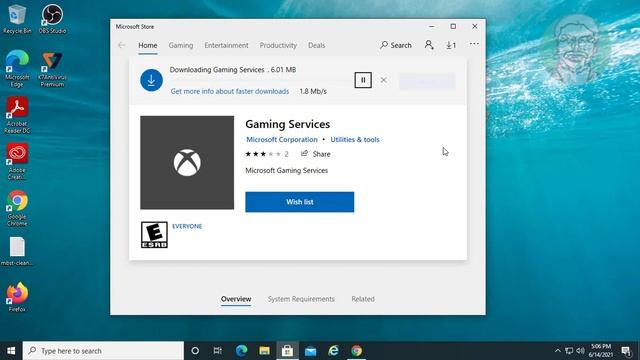Share the Gaming Services app
This screenshot has height=360, width=640.
click(x=316, y=154)
